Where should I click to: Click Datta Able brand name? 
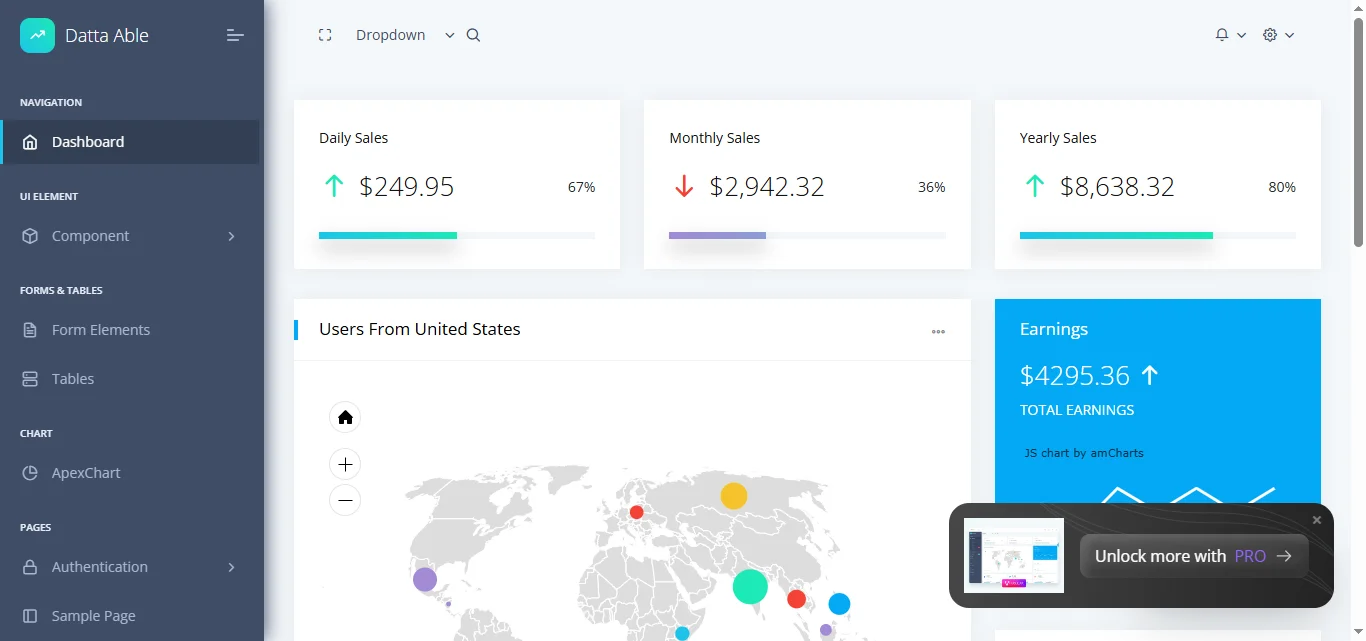click(x=107, y=35)
